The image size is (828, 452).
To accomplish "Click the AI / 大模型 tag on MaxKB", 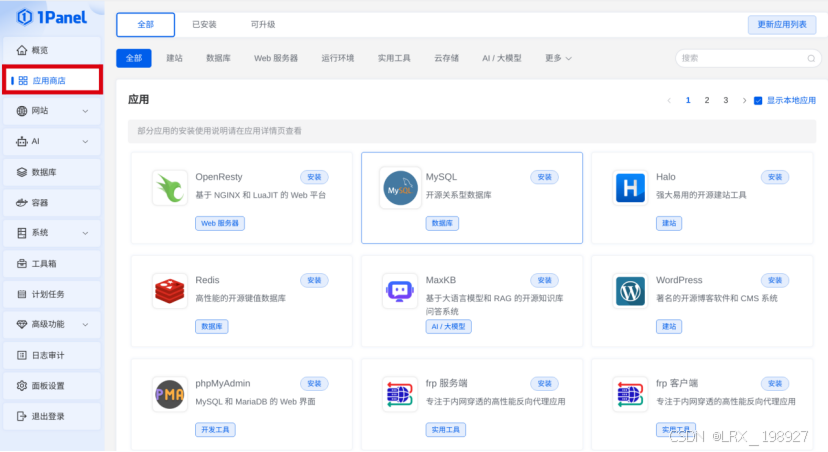I will click(448, 327).
